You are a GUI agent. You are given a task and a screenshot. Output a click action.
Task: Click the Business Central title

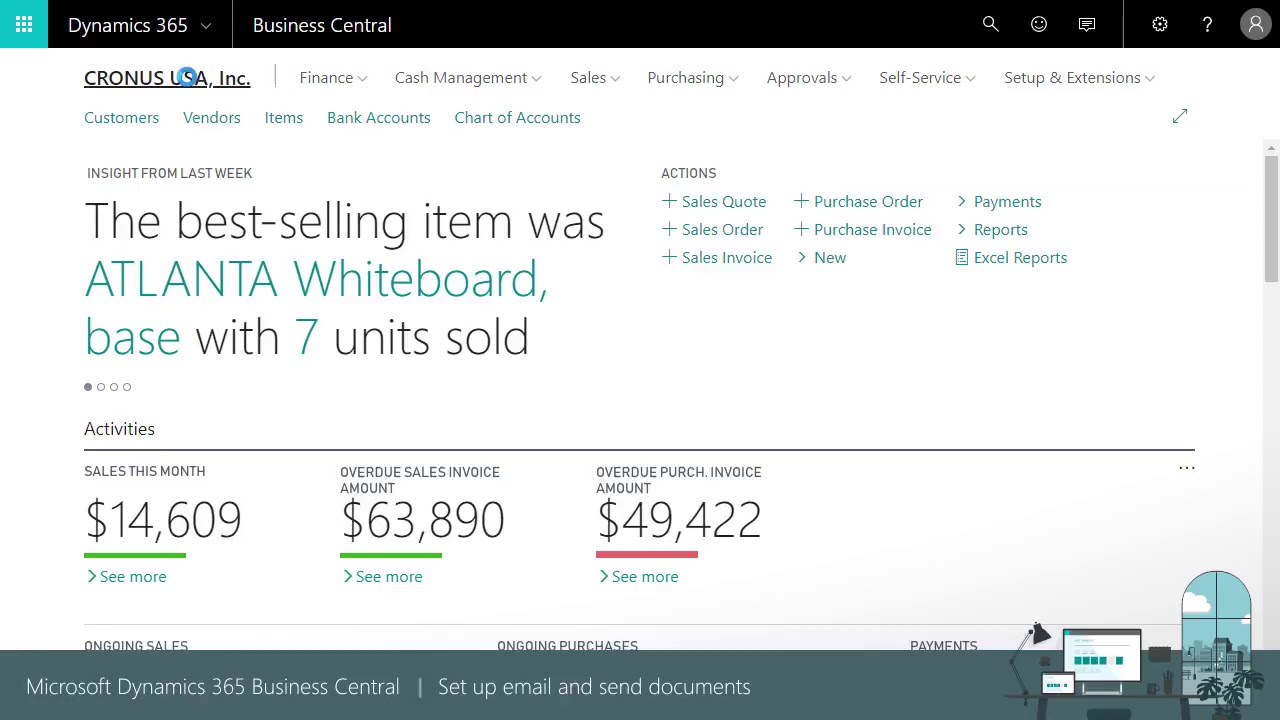(x=322, y=25)
